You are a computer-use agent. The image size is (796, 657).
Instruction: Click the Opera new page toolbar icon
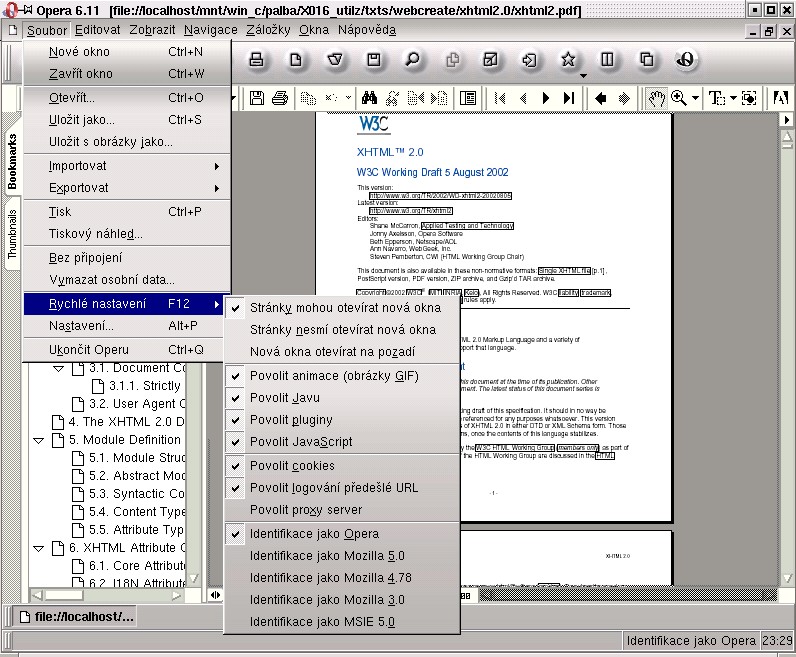point(295,60)
